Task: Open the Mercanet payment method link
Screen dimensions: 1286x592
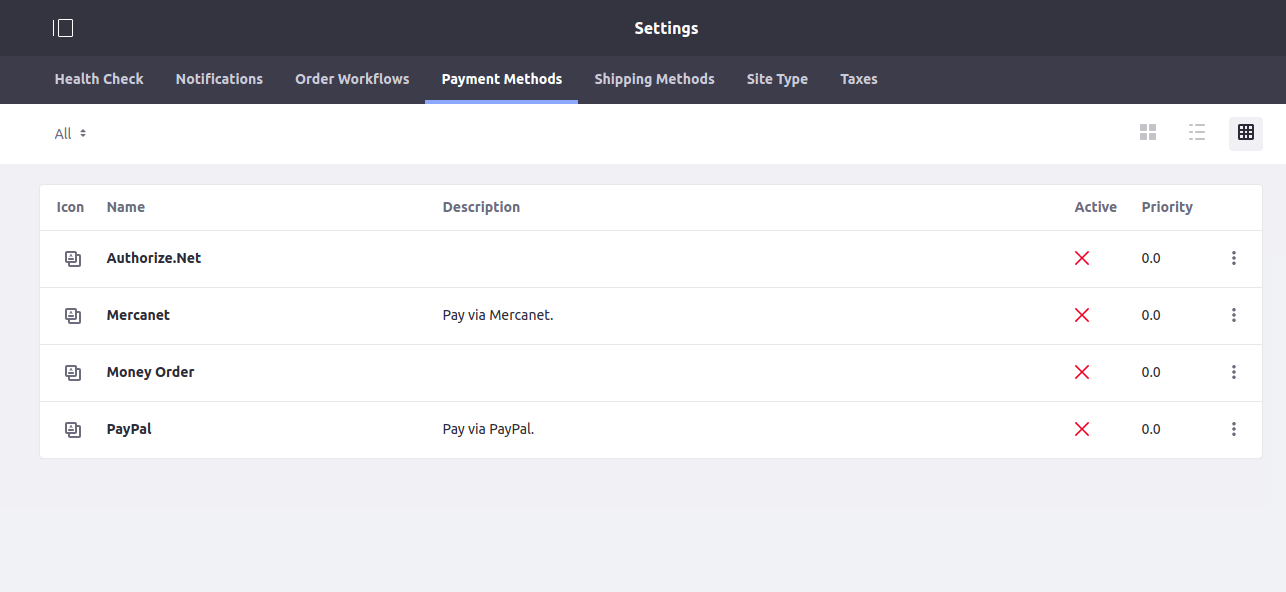Action: (x=138, y=315)
